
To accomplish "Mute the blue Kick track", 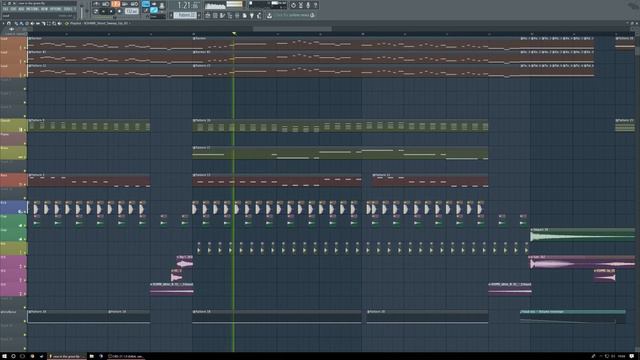I will (x=24, y=212).
